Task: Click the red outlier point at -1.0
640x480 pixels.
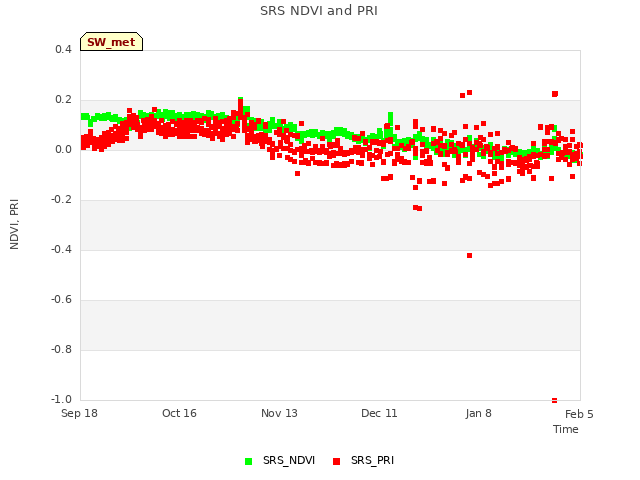Action: click(x=554, y=400)
